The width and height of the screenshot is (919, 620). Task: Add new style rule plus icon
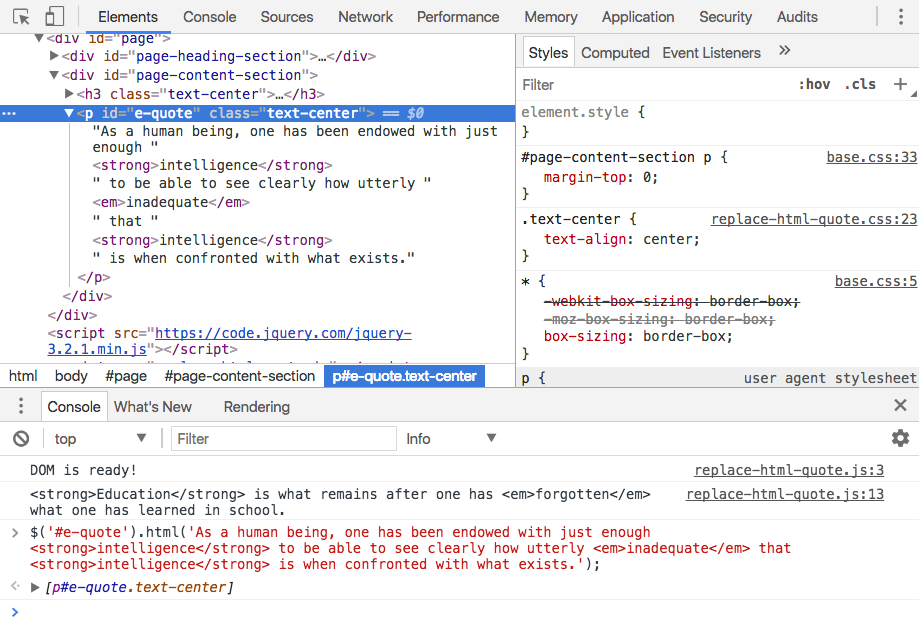pyautogui.click(x=900, y=84)
